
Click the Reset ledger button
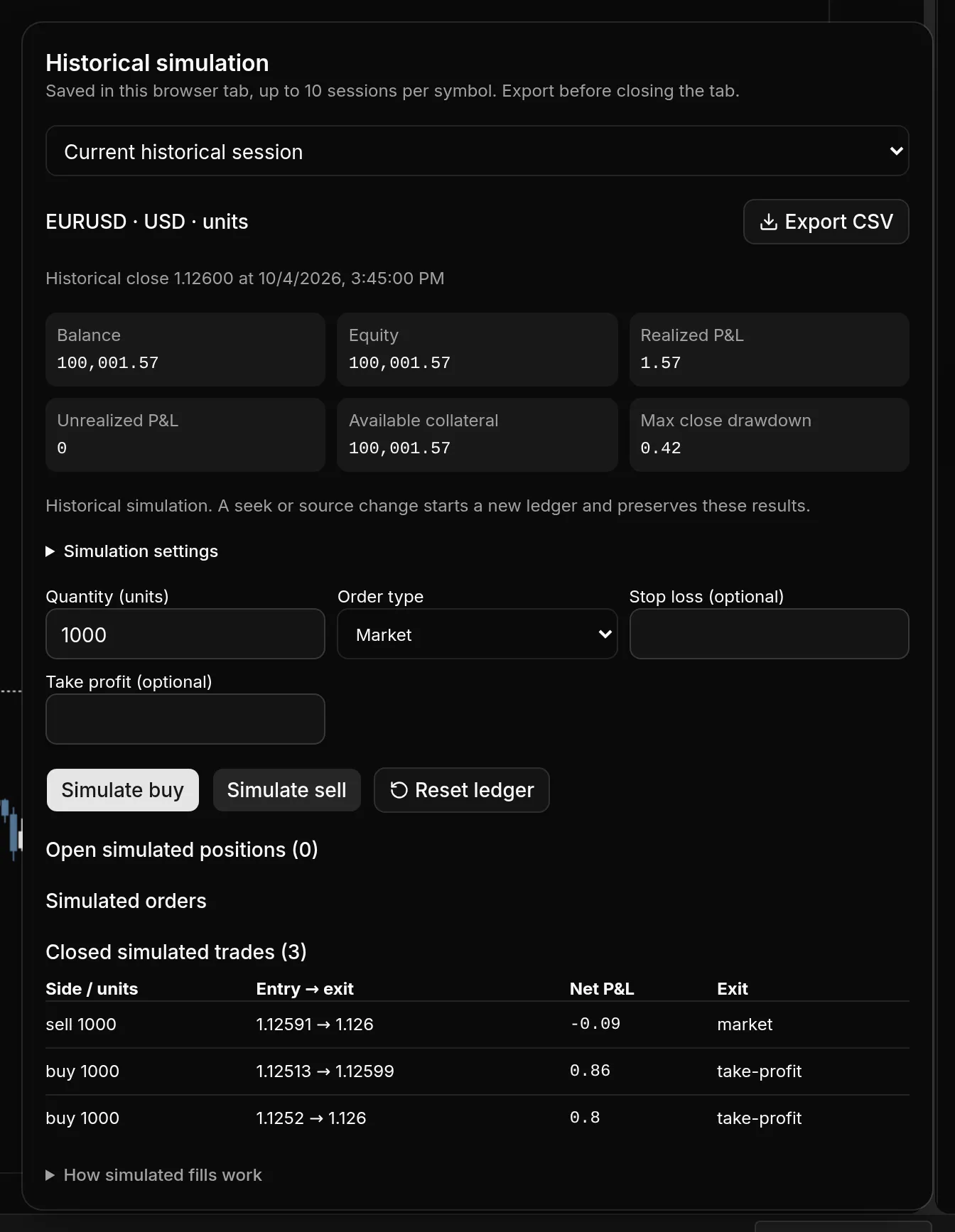462,790
